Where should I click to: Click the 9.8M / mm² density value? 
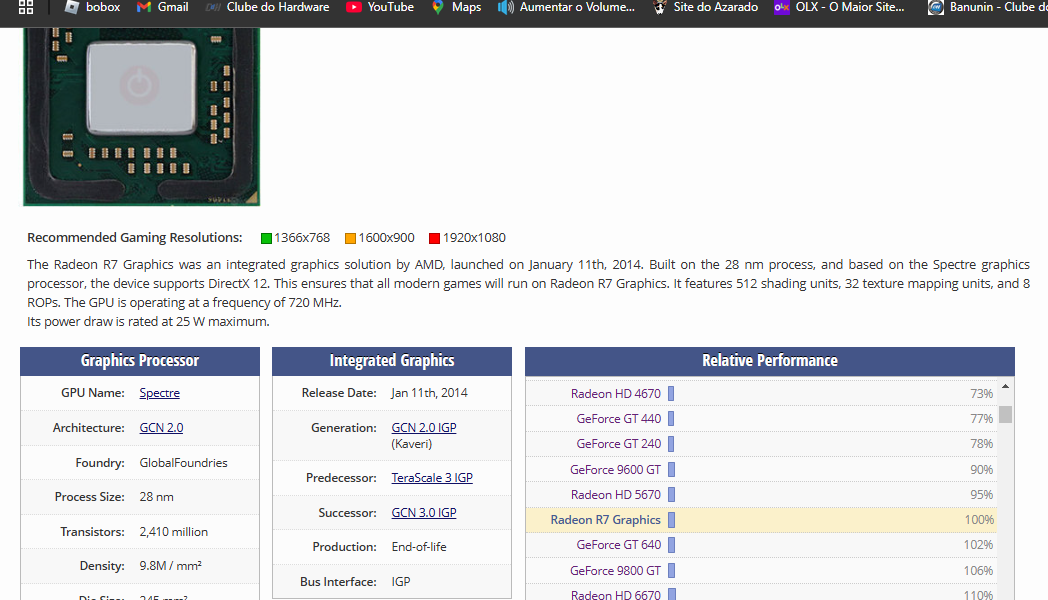tap(170, 566)
